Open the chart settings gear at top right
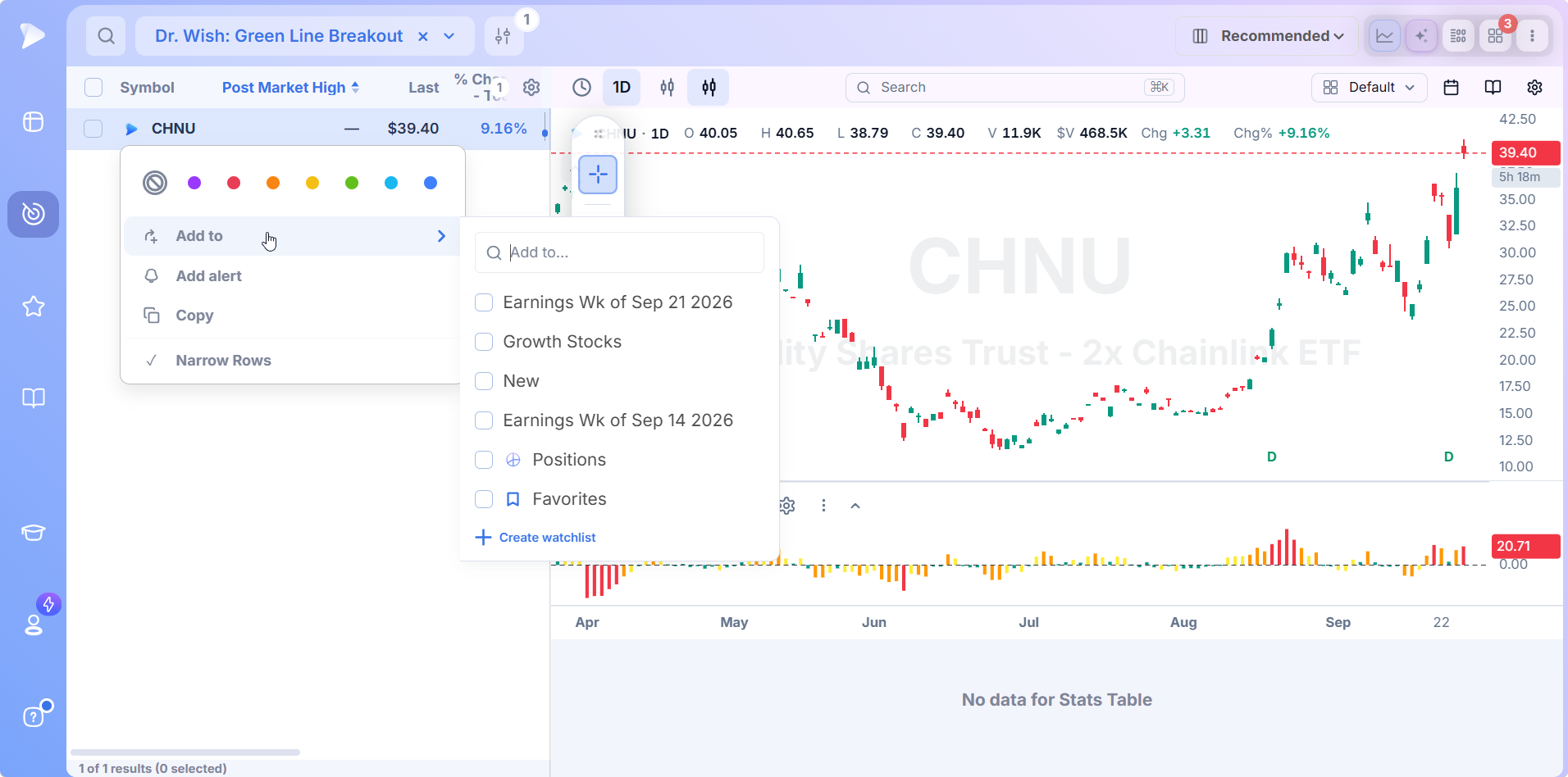Screen dimensions: 1568x777 (x=1534, y=88)
